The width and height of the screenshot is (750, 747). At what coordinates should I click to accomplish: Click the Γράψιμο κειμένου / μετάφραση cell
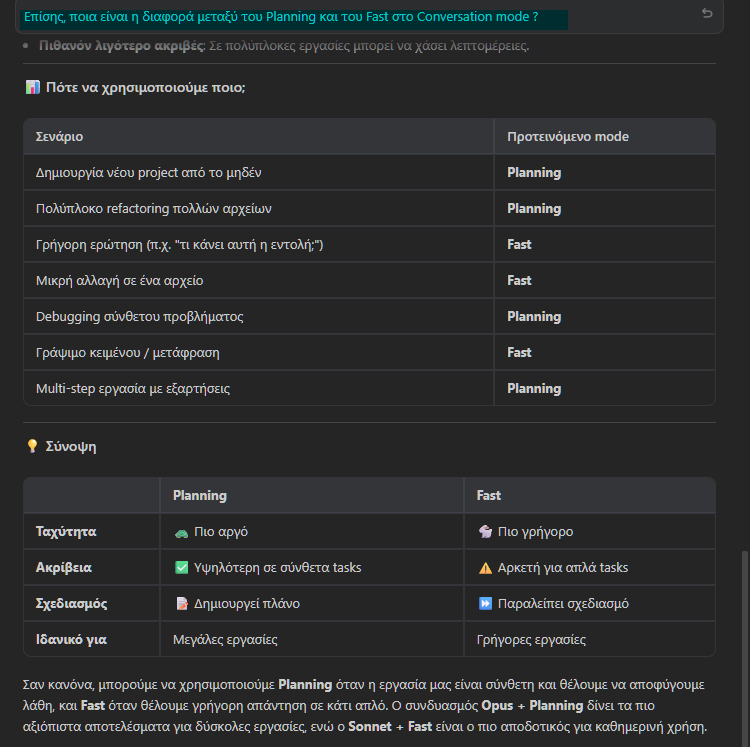tap(127, 352)
